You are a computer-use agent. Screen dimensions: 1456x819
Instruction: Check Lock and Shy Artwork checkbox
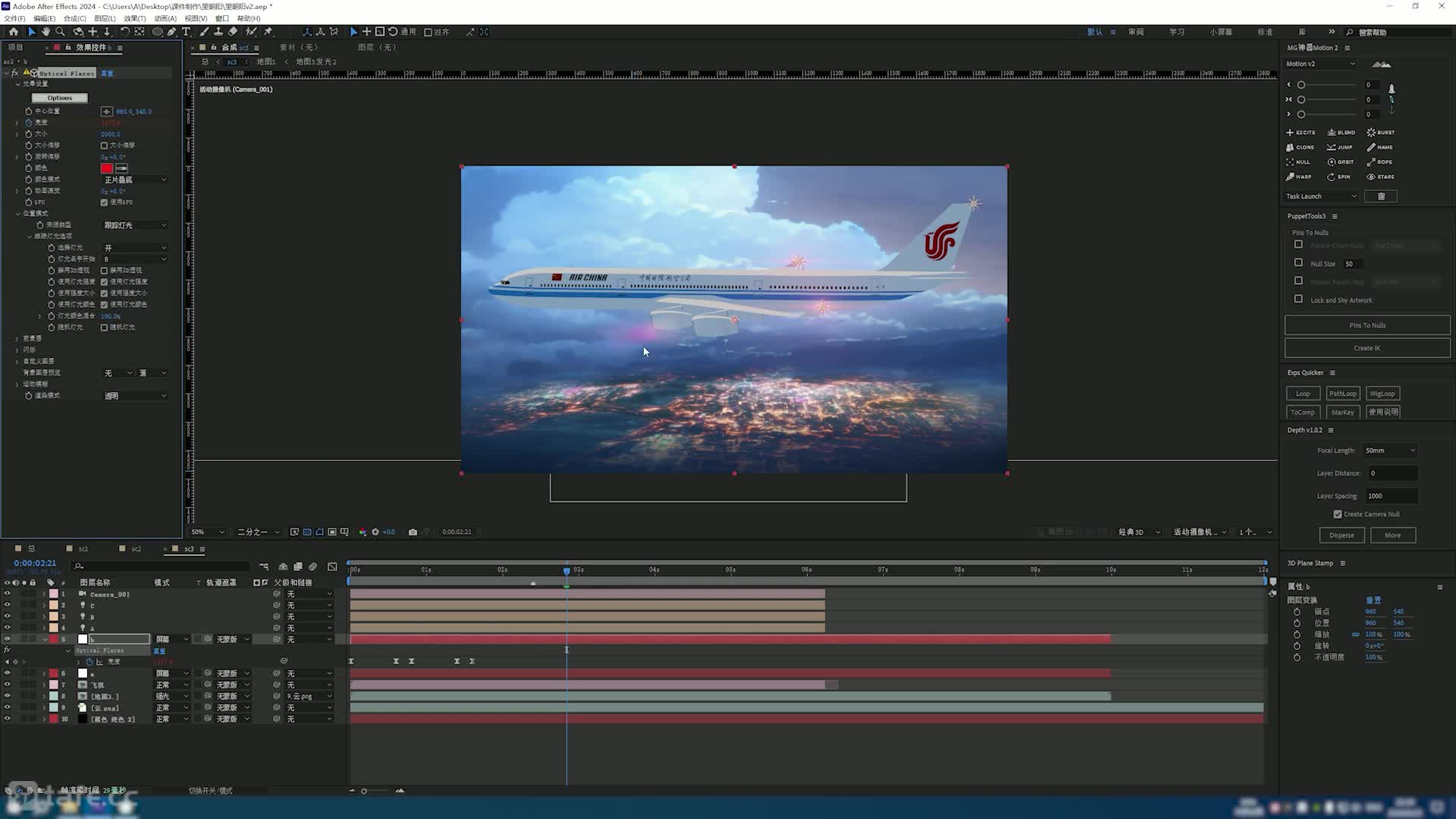tap(1298, 299)
